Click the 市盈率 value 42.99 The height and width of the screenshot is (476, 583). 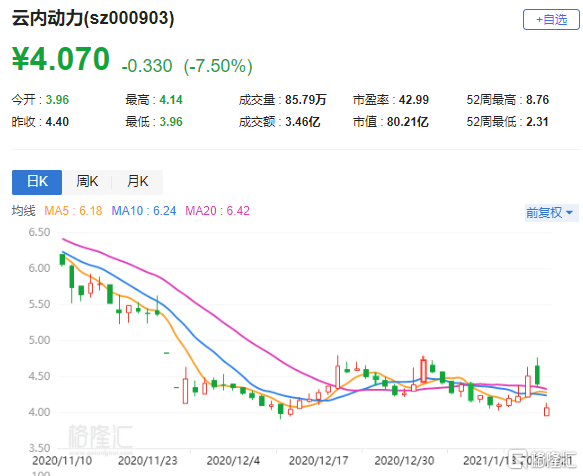(414, 100)
